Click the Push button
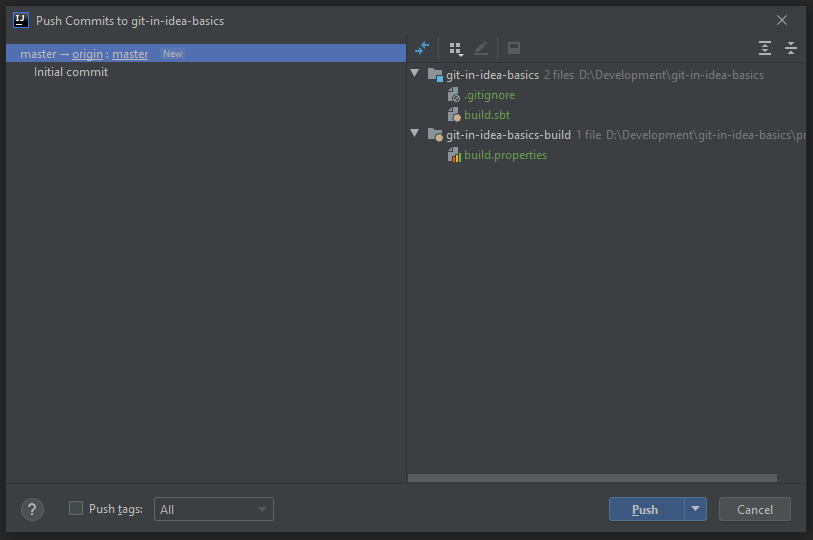Viewport: 813px width, 540px height. click(x=647, y=509)
